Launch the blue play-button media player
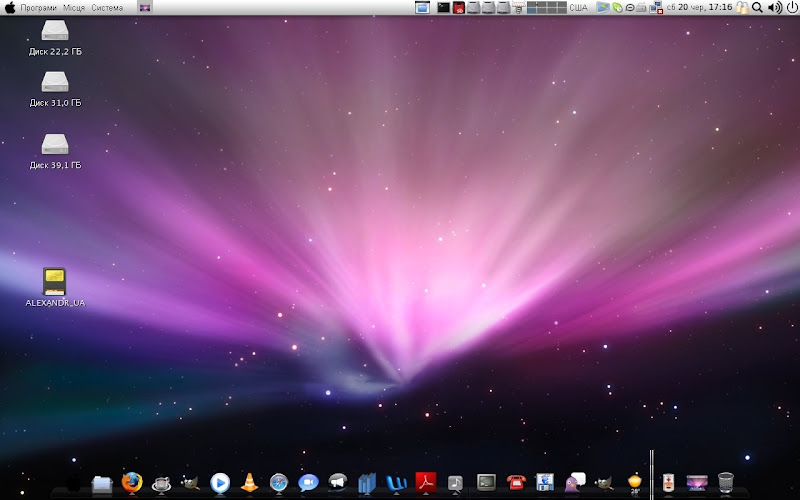The image size is (800, 500). pos(220,483)
